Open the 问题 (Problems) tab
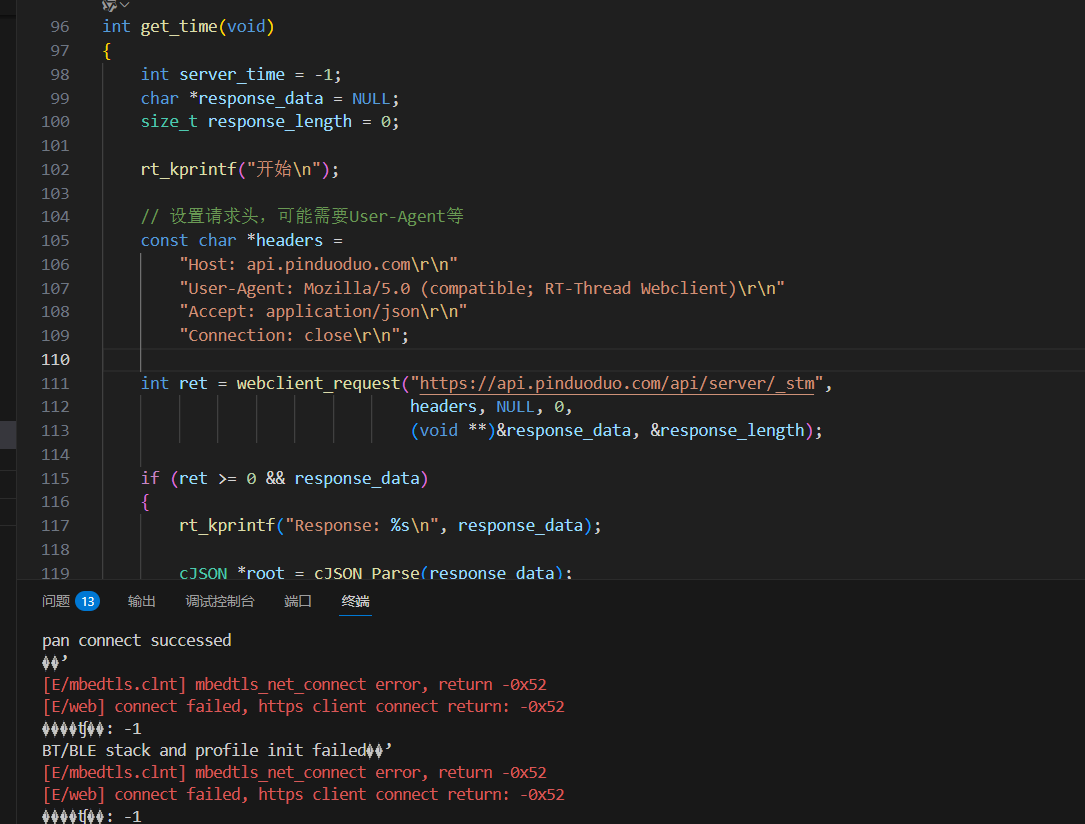 (x=56, y=601)
